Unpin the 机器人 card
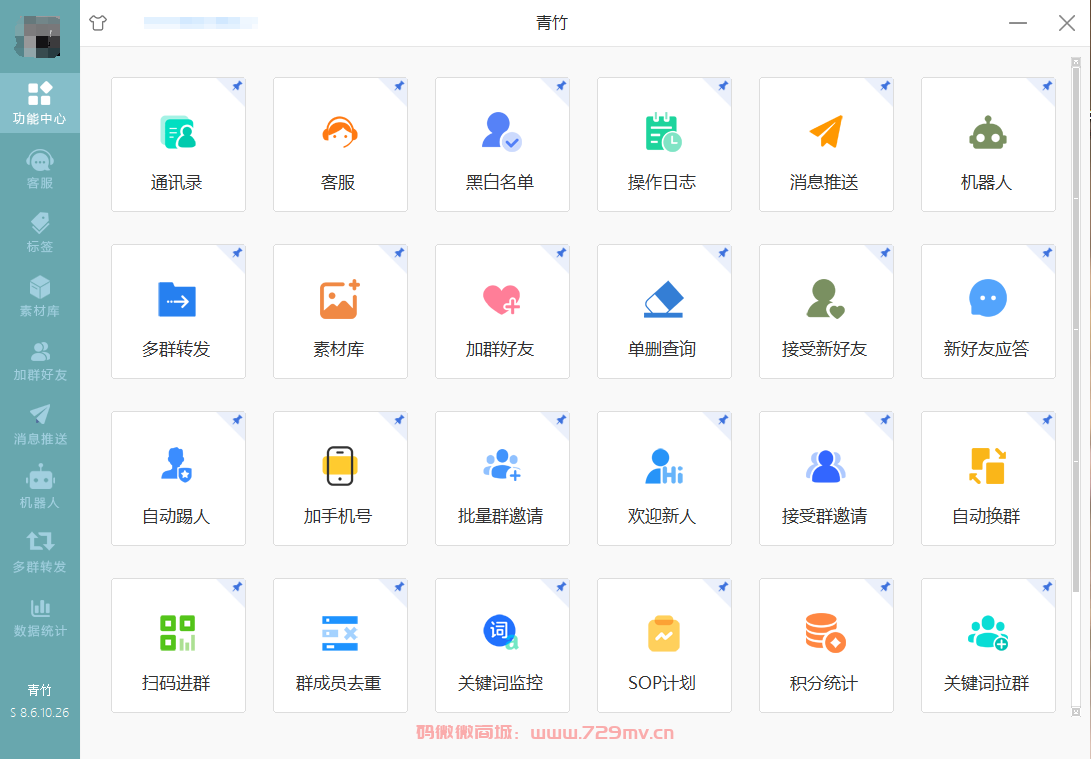Viewport: 1091px width, 759px height. (x=1046, y=87)
